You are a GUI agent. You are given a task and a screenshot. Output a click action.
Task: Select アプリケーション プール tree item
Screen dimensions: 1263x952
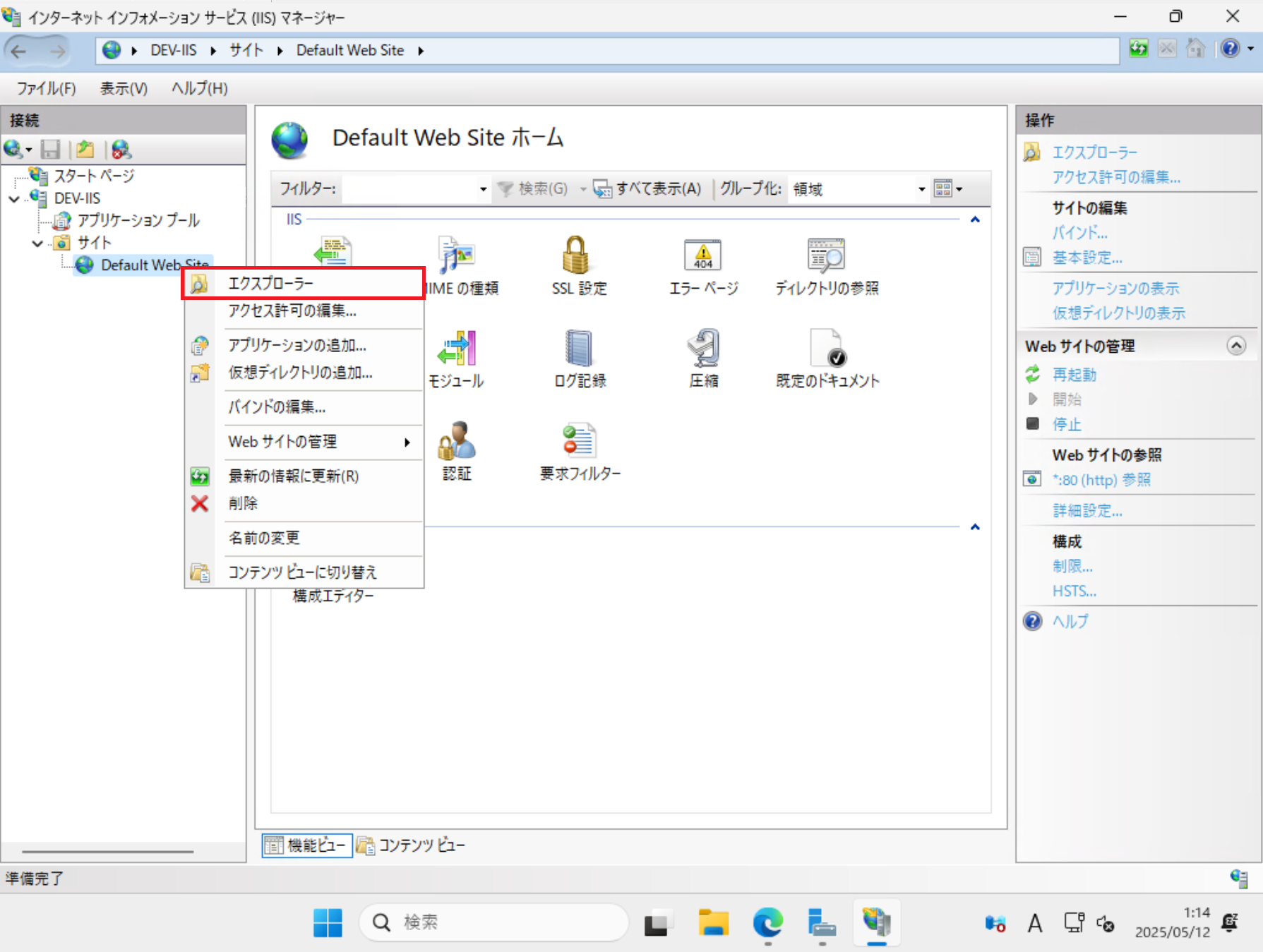138,221
